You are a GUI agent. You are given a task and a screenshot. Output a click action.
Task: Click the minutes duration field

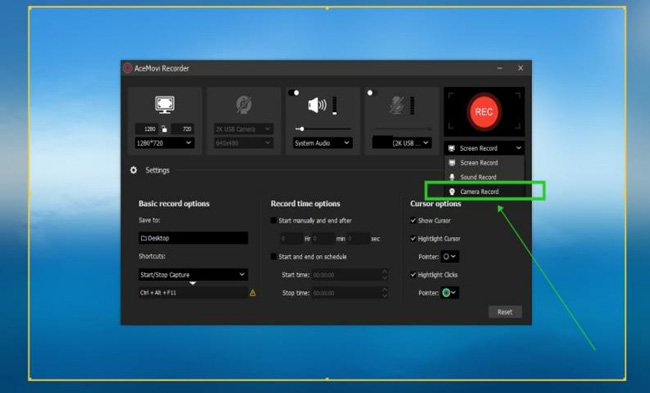click(x=324, y=238)
